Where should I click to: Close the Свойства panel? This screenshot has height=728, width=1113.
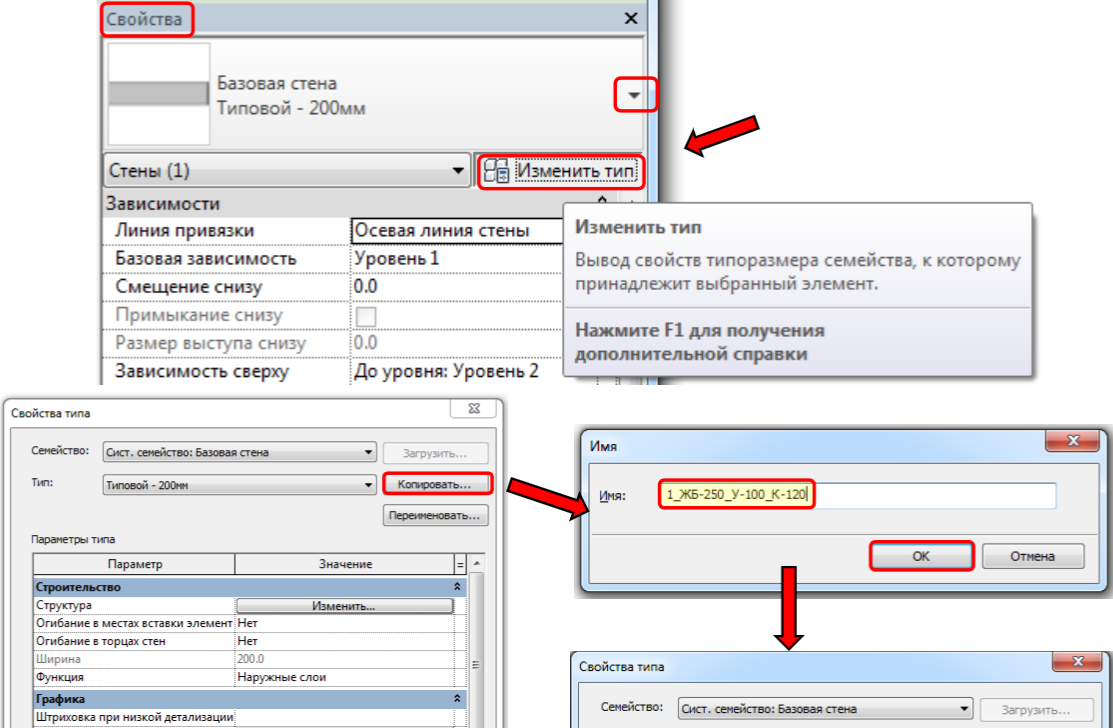coord(631,18)
